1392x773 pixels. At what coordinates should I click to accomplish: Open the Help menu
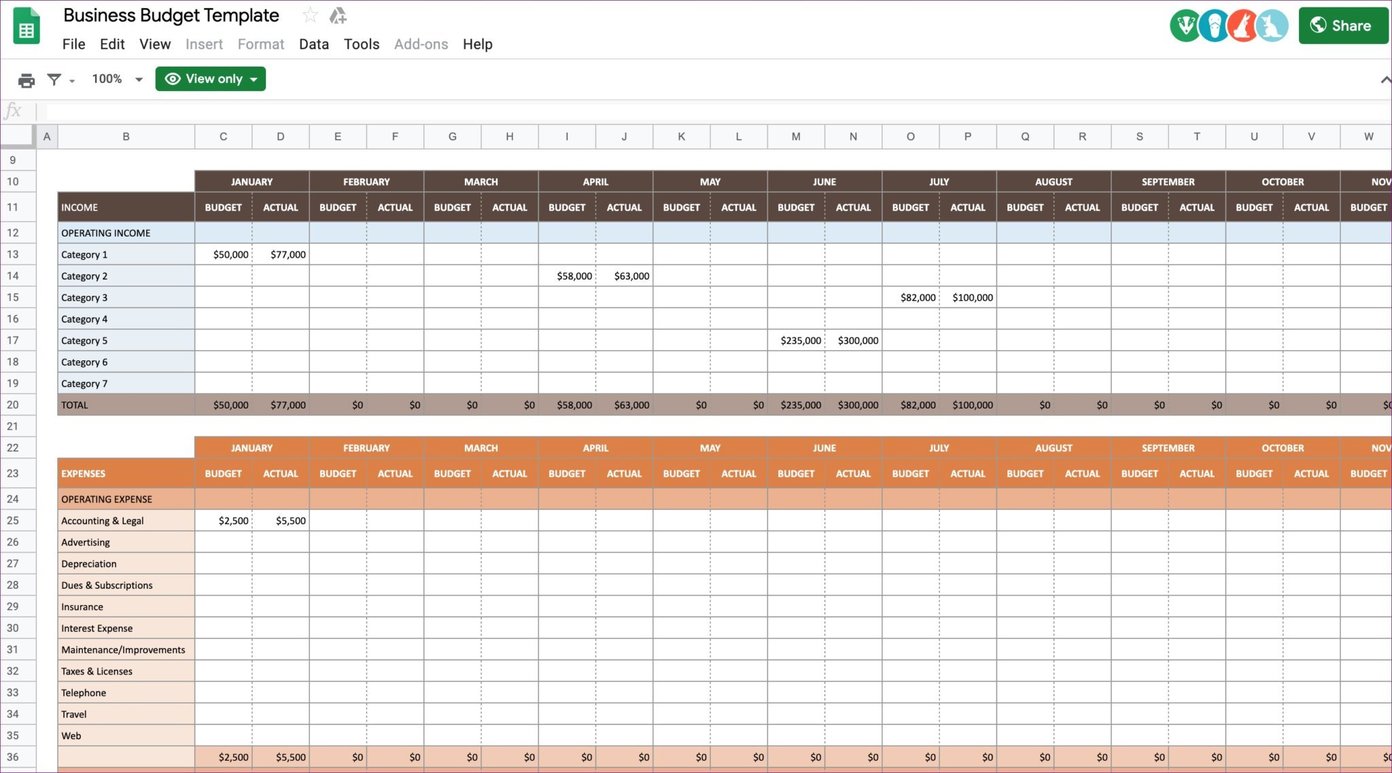(478, 44)
